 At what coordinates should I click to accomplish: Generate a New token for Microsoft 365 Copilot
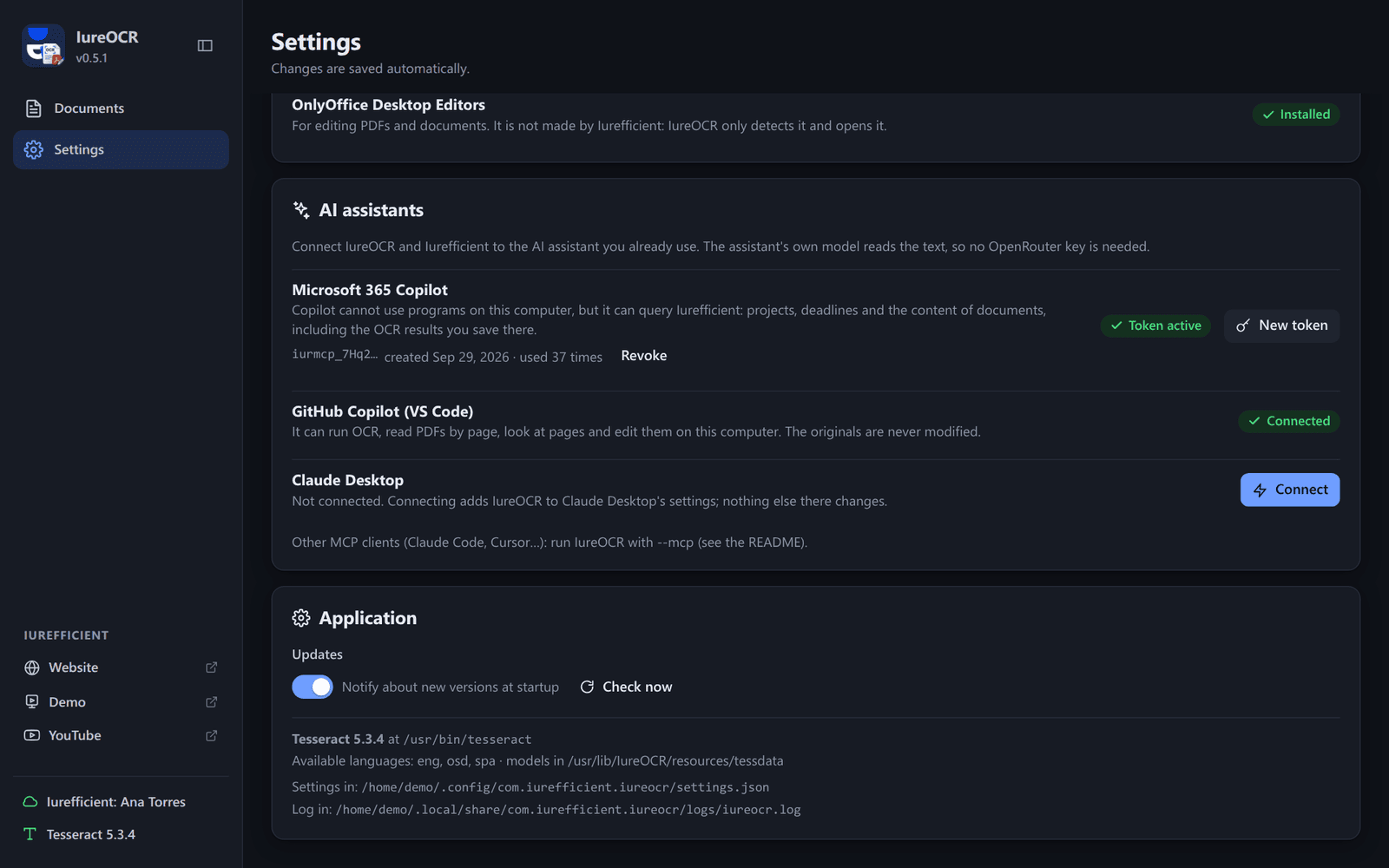[x=1281, y=325]
